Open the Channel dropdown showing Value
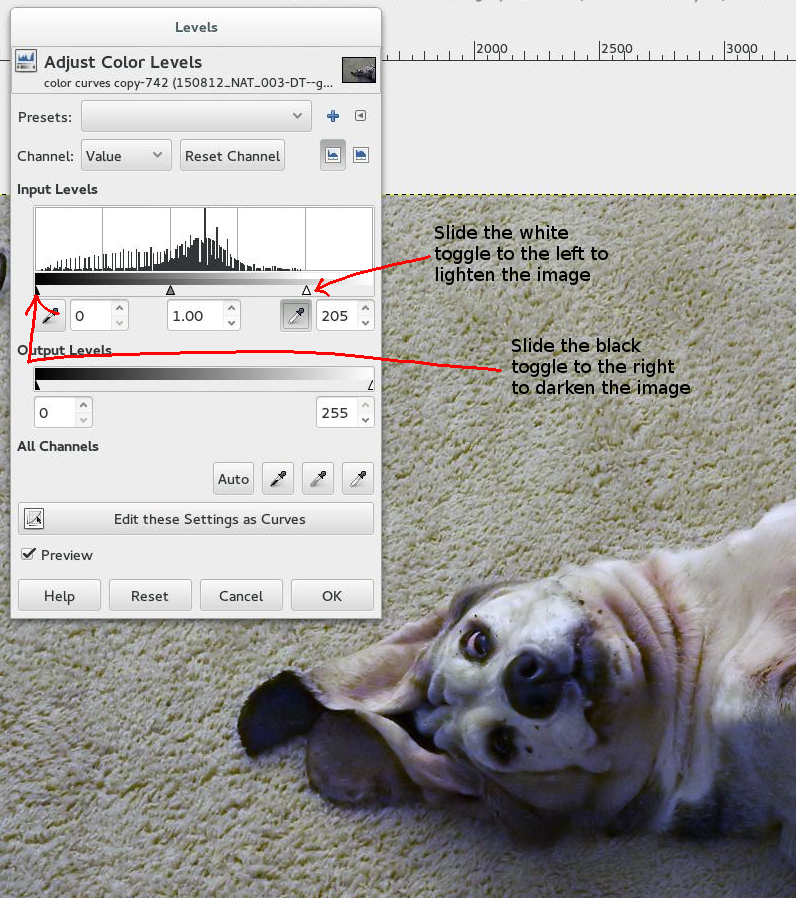 tap(125, 156)
